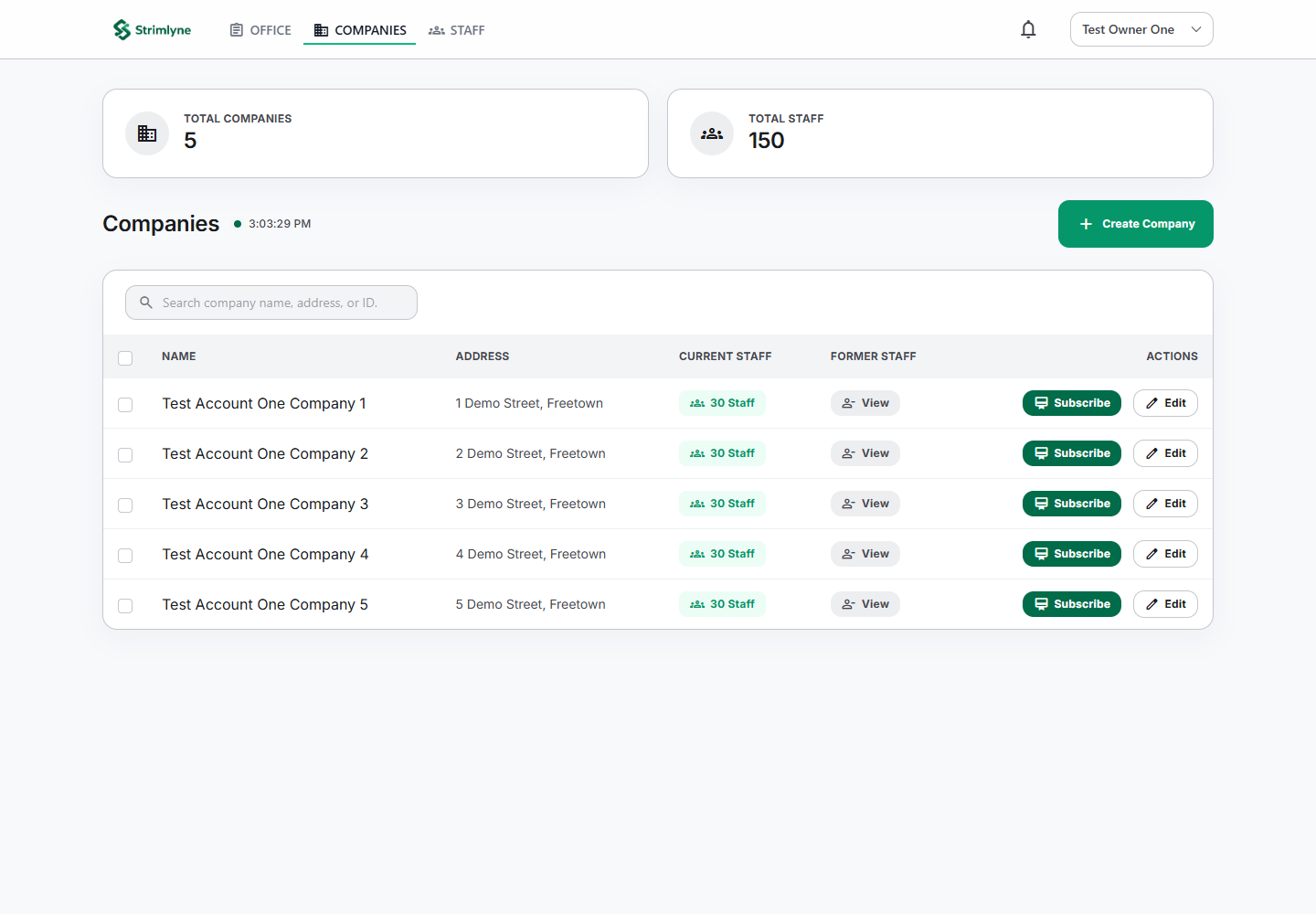Click the Strimlyne logo
Image resolution: width=1316 pixels, height=914 pixels.
point(152,30)
